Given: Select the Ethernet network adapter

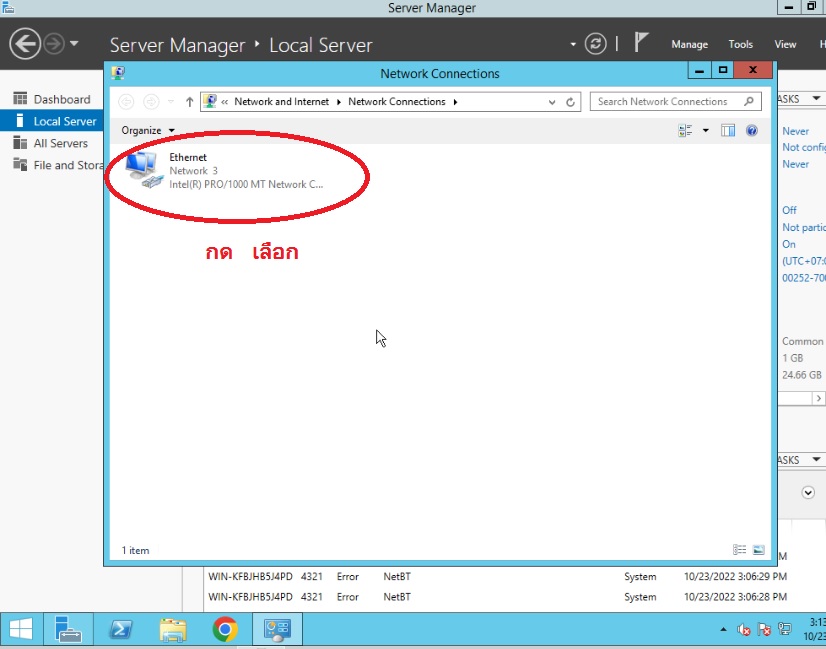Looking at the screenshot, I should coord(187,170).
